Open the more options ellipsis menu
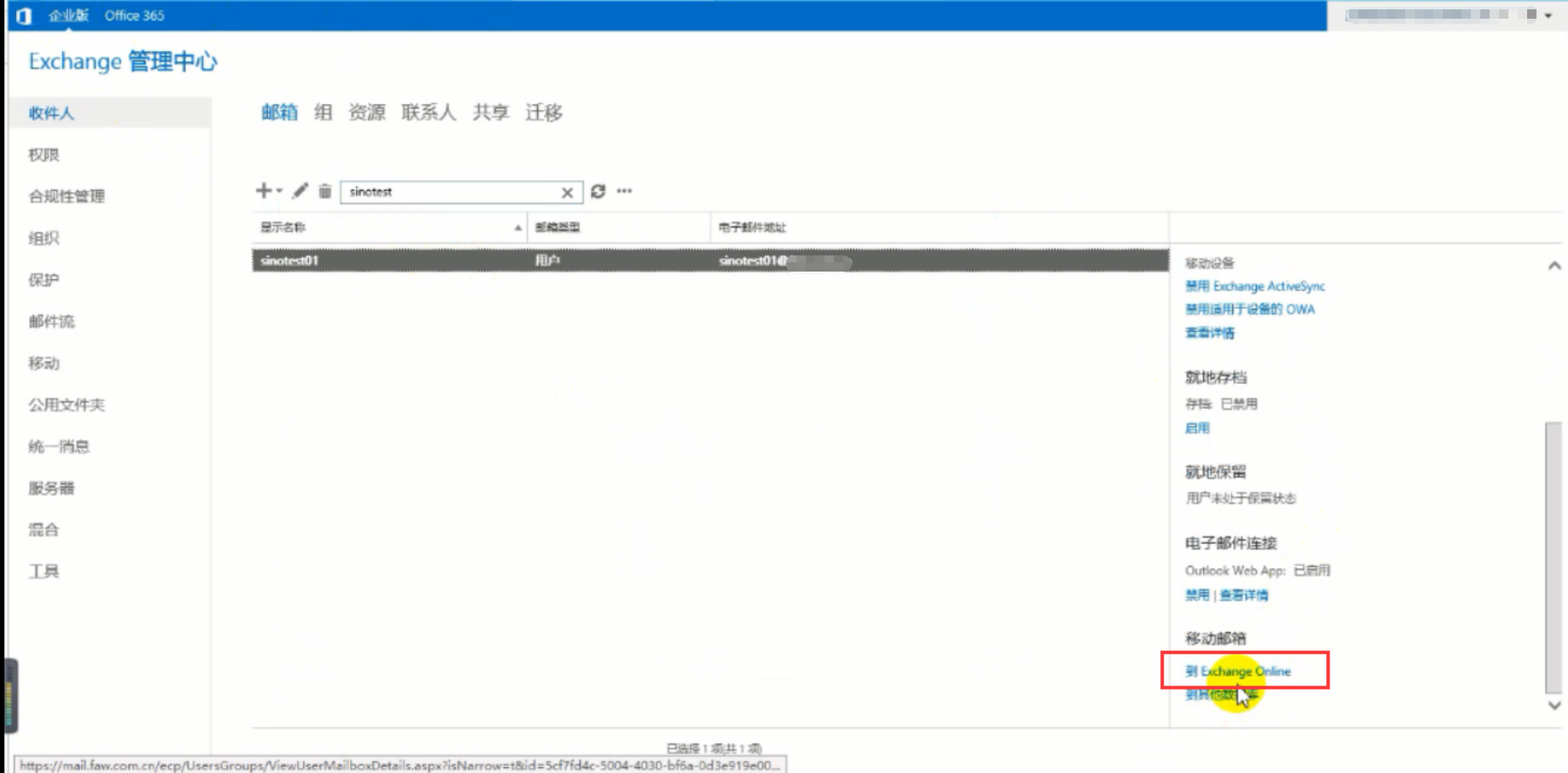Image resolution: width=1568 pixels, height=773 pixels. click(x=624, y=191)
